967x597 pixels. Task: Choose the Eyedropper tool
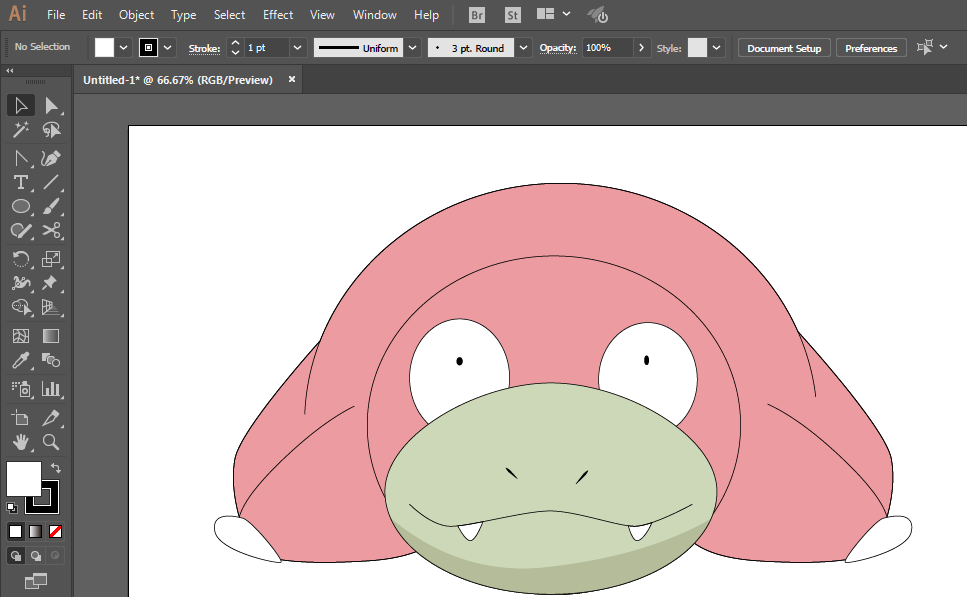click(20, 361)
